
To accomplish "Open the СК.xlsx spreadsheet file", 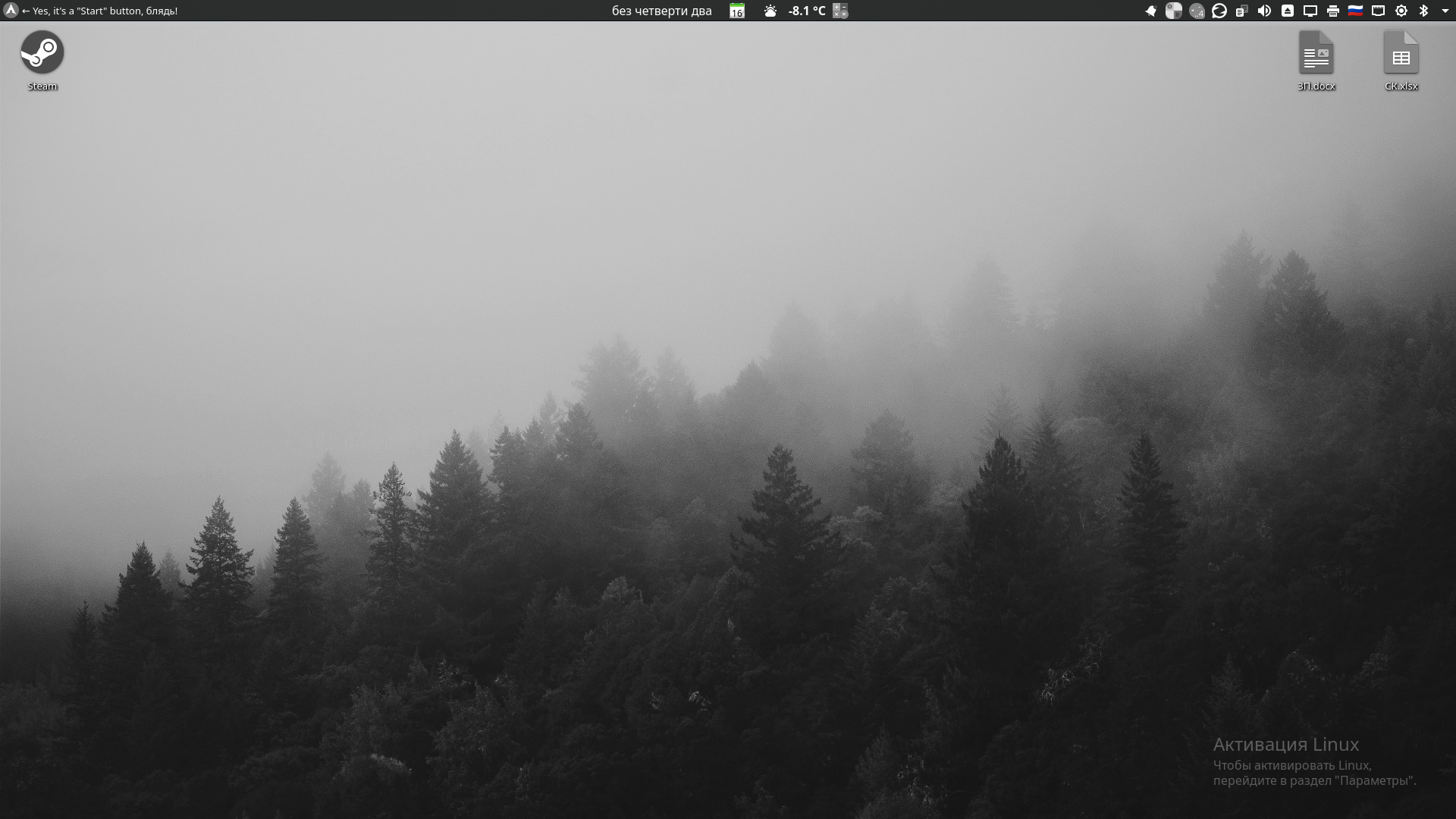I will [x=1401, y=55].
